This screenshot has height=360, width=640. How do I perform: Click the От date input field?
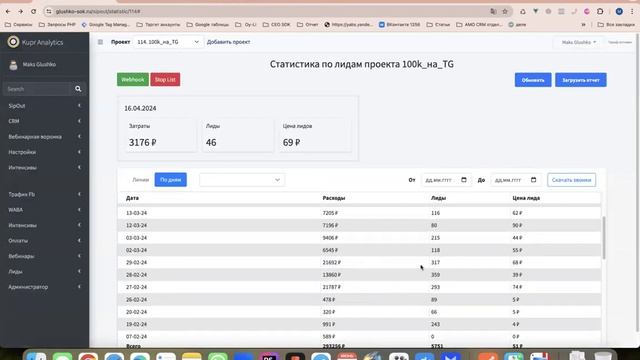point(446,180)
